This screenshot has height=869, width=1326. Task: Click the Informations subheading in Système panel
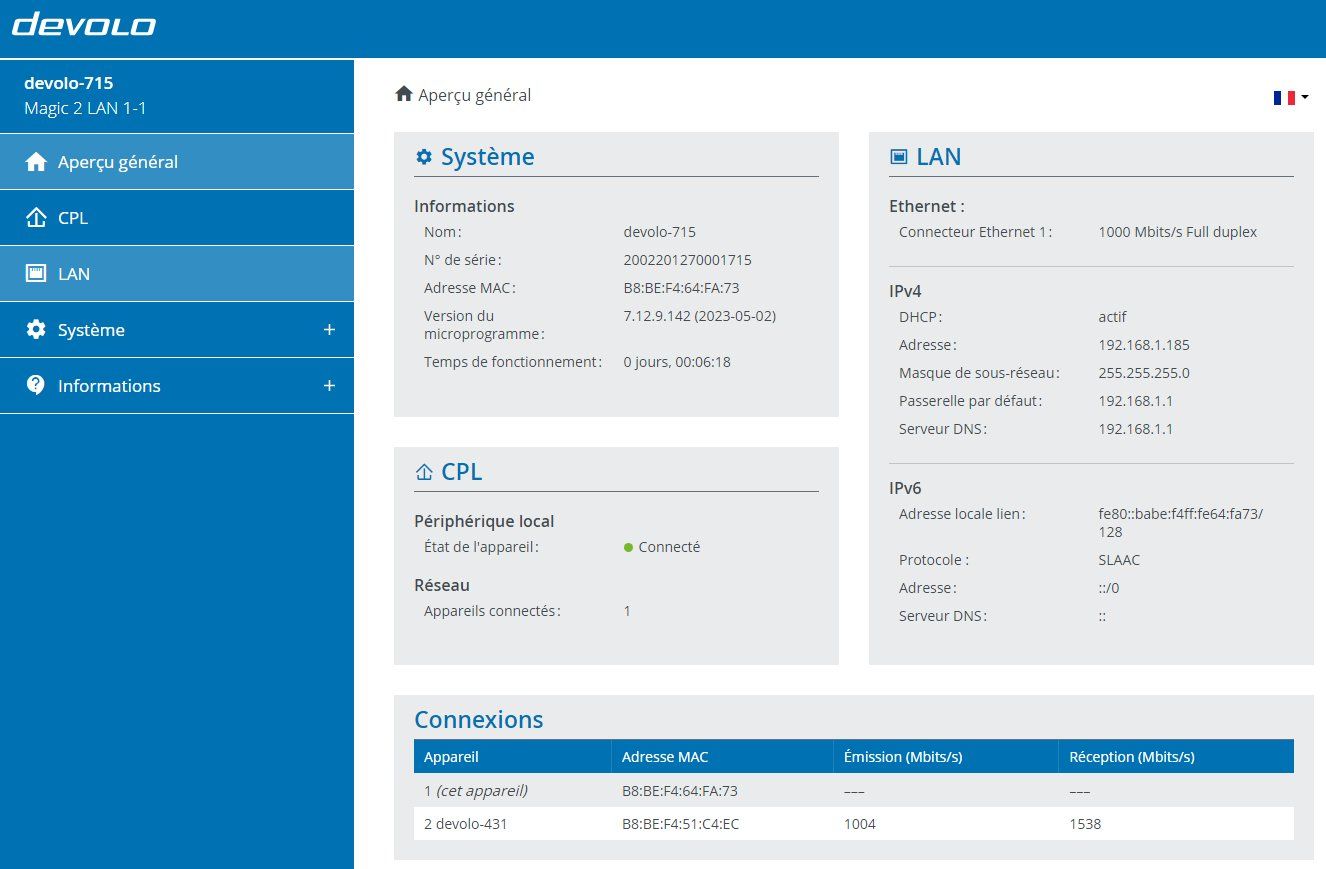coord(464,206)
